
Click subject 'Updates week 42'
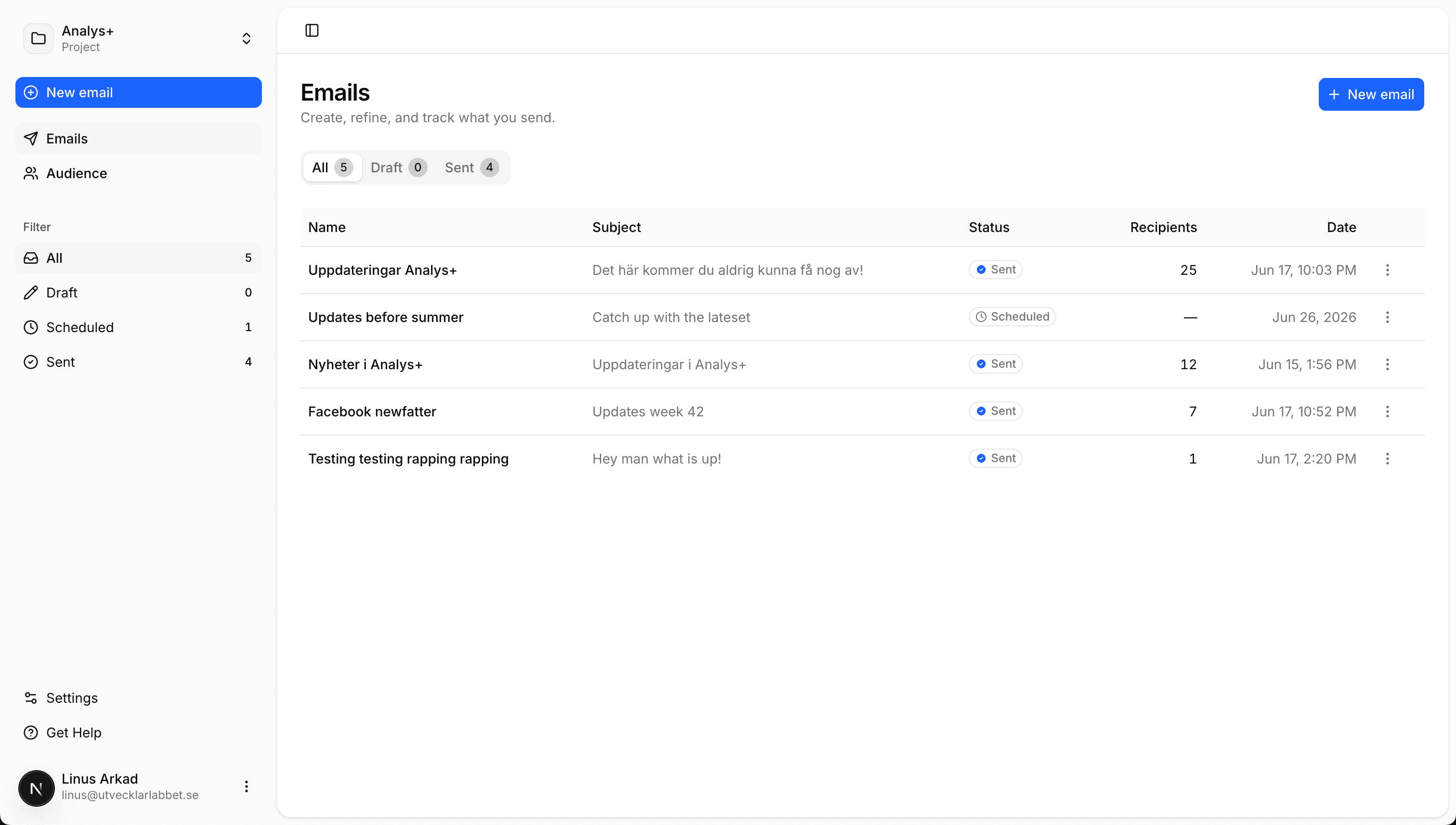click(x=648, y=412)
